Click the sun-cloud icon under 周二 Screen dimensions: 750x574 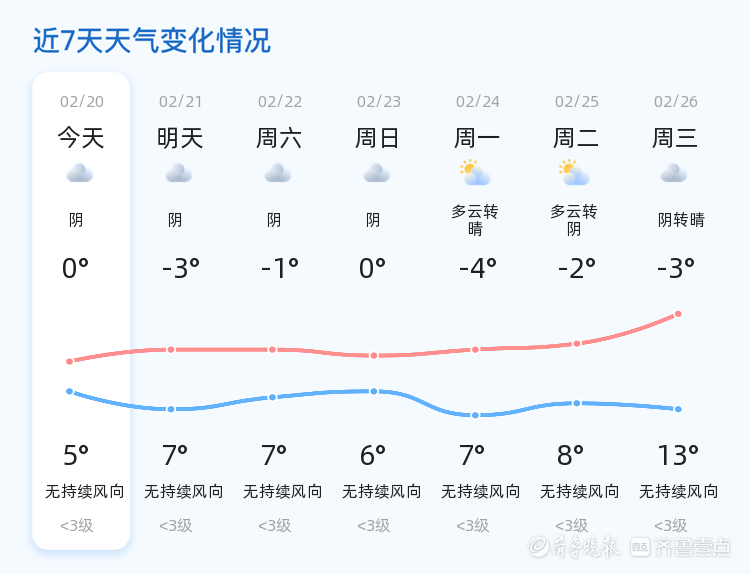point(574,172)
